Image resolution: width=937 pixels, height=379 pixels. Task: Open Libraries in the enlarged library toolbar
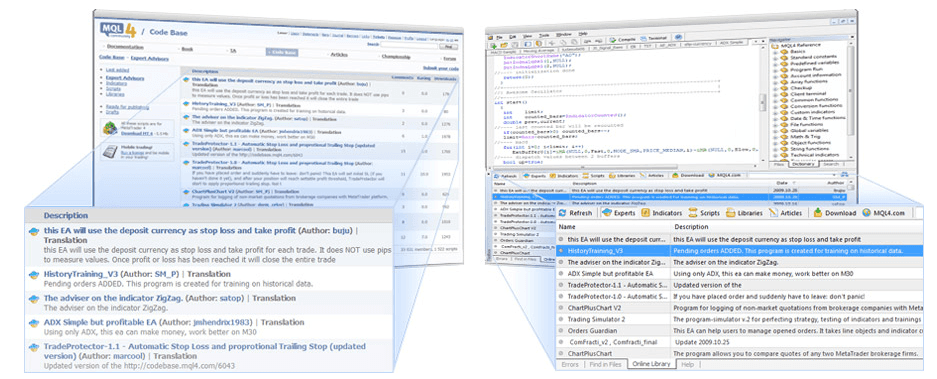(x=745, y=213)
